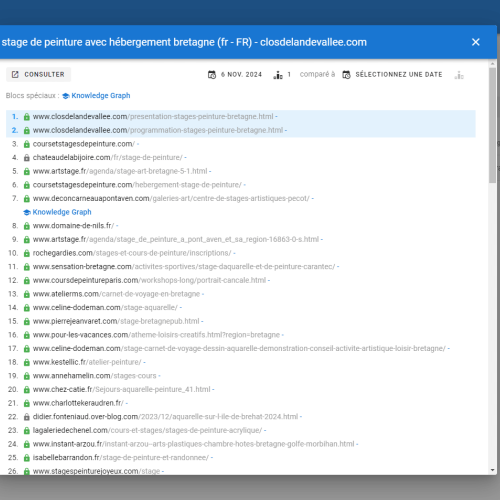500x500 pixels.
Task: Click the padlock icon on kestellic.fr row
Action: 27,363
